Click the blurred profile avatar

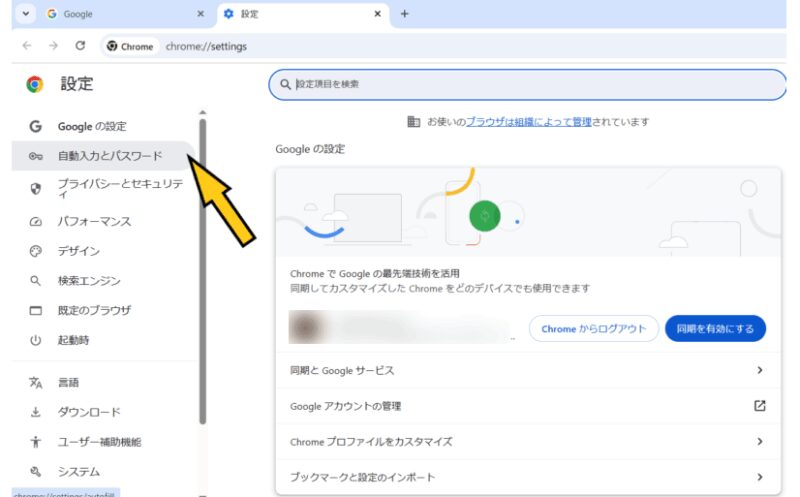[x=305, y=327]
